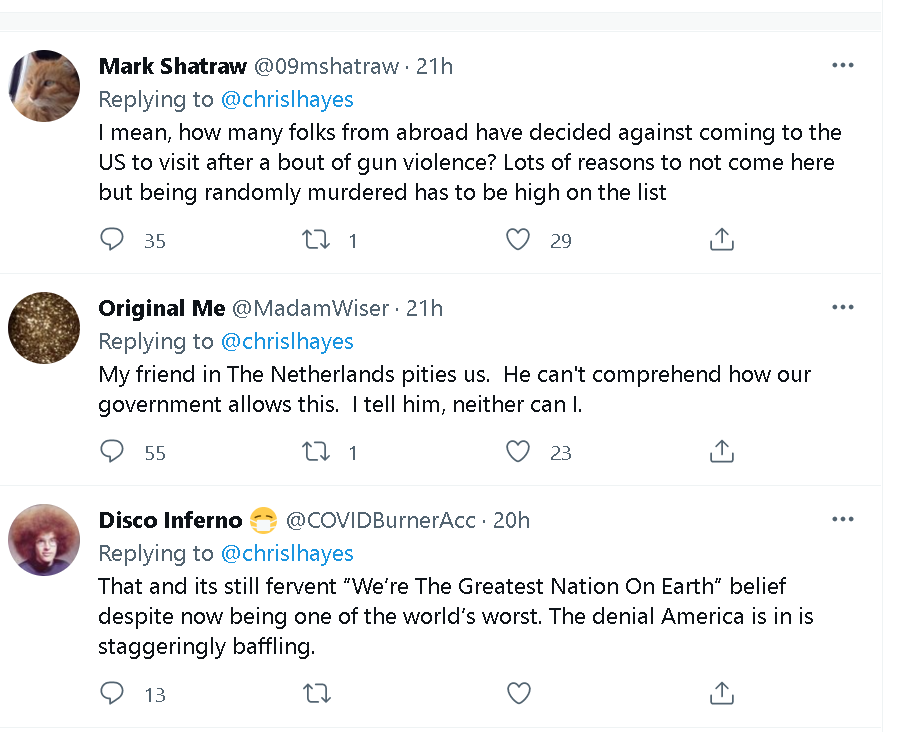This screenshot has width=924, height=732.
Task: Reply to Original Me's tweet
Action: pos(113,452)
